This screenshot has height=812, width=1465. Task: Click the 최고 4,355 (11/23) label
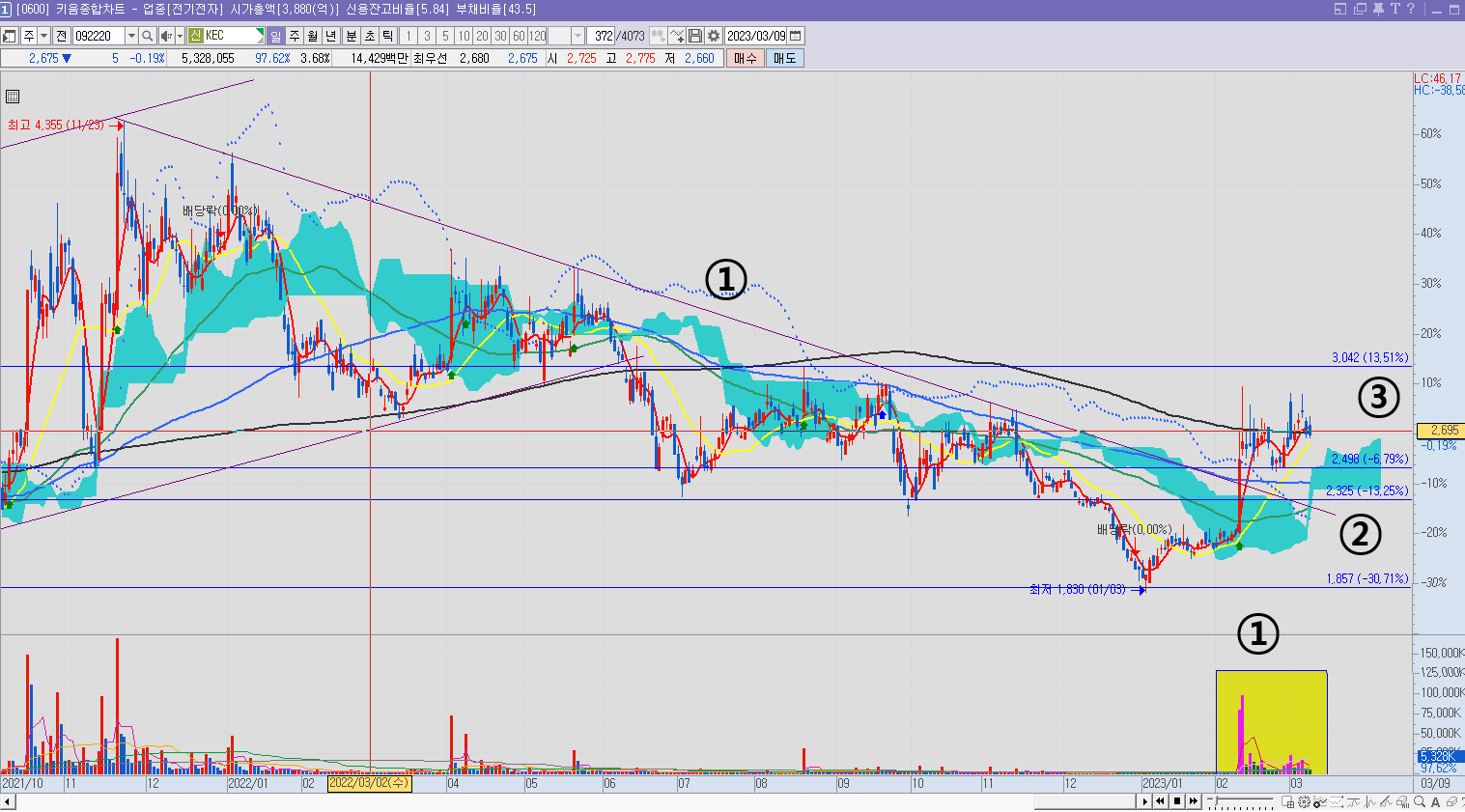[x=56, y=126]
